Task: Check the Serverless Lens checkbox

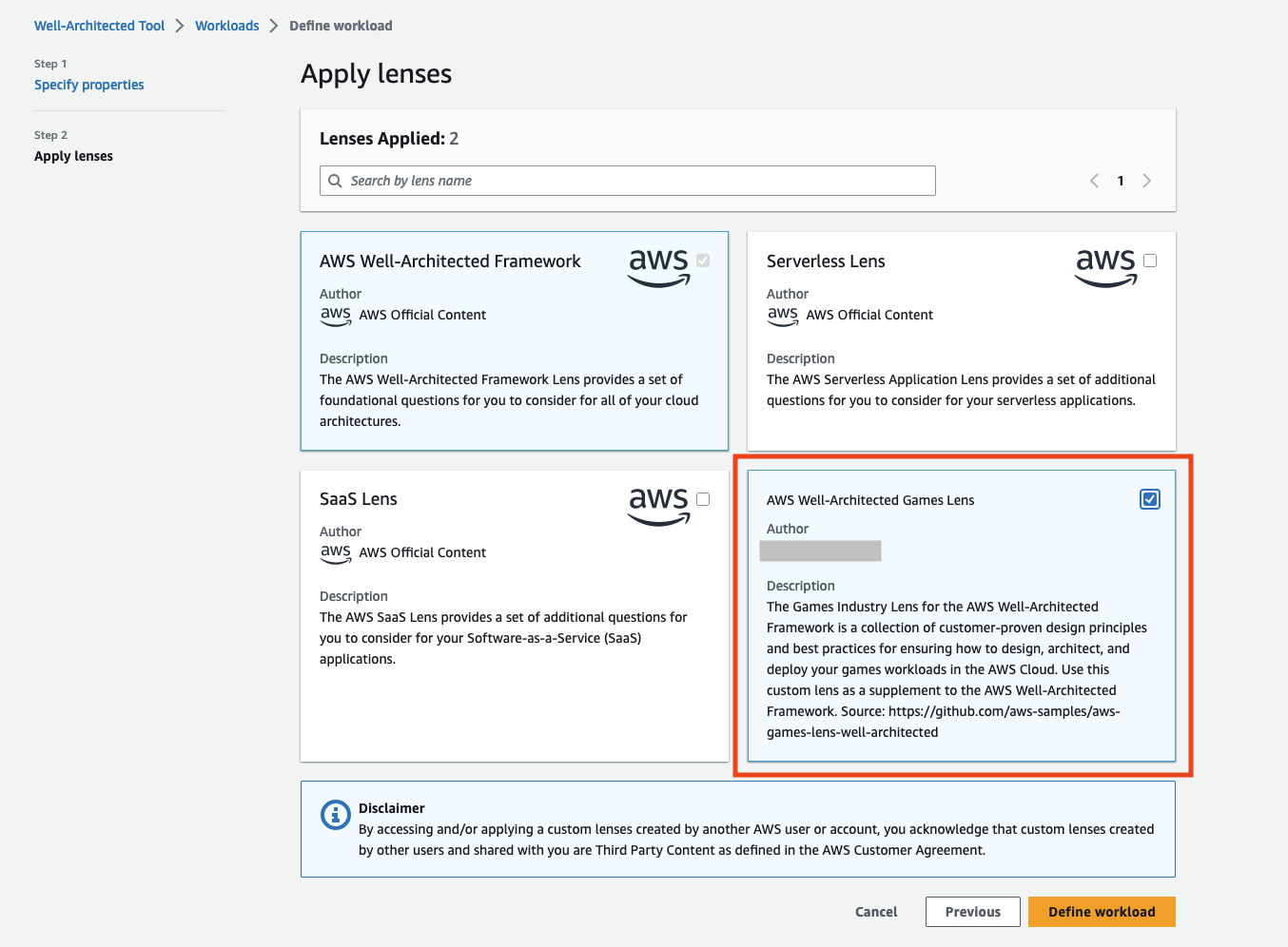Action: pos(1150,261)
